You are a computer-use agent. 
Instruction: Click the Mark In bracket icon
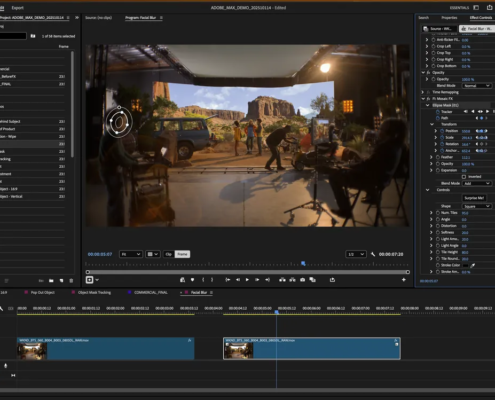(203, 280)
